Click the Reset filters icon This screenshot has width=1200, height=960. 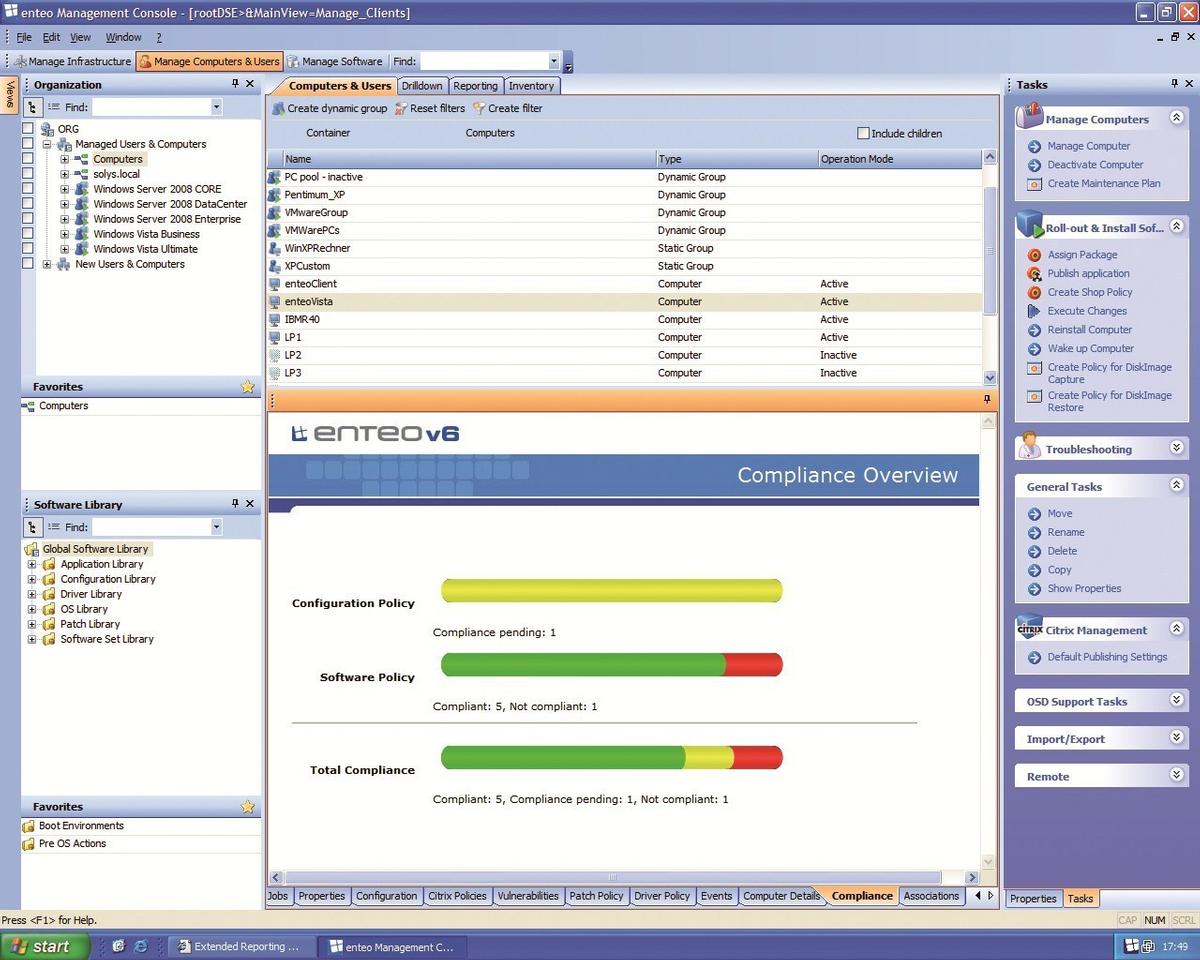point(401,109)
